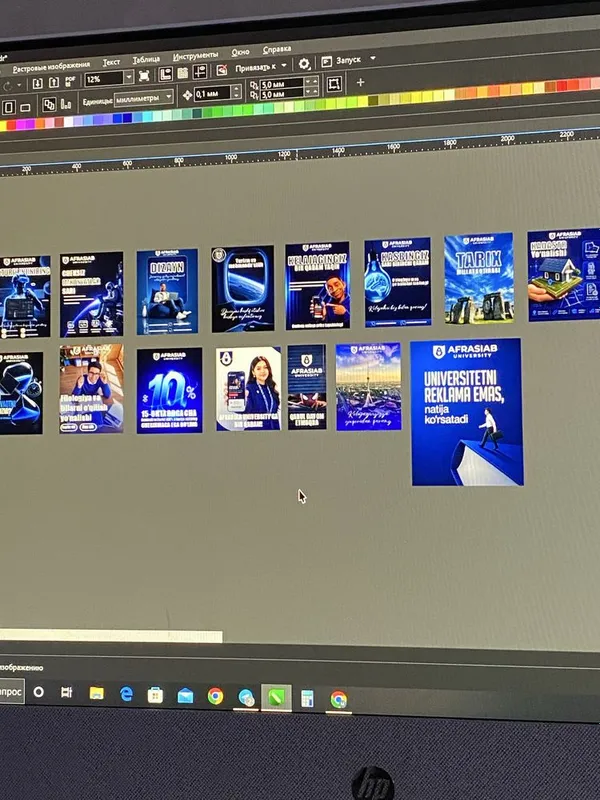Select the airplane window space poster

click(x=243, y=288)
